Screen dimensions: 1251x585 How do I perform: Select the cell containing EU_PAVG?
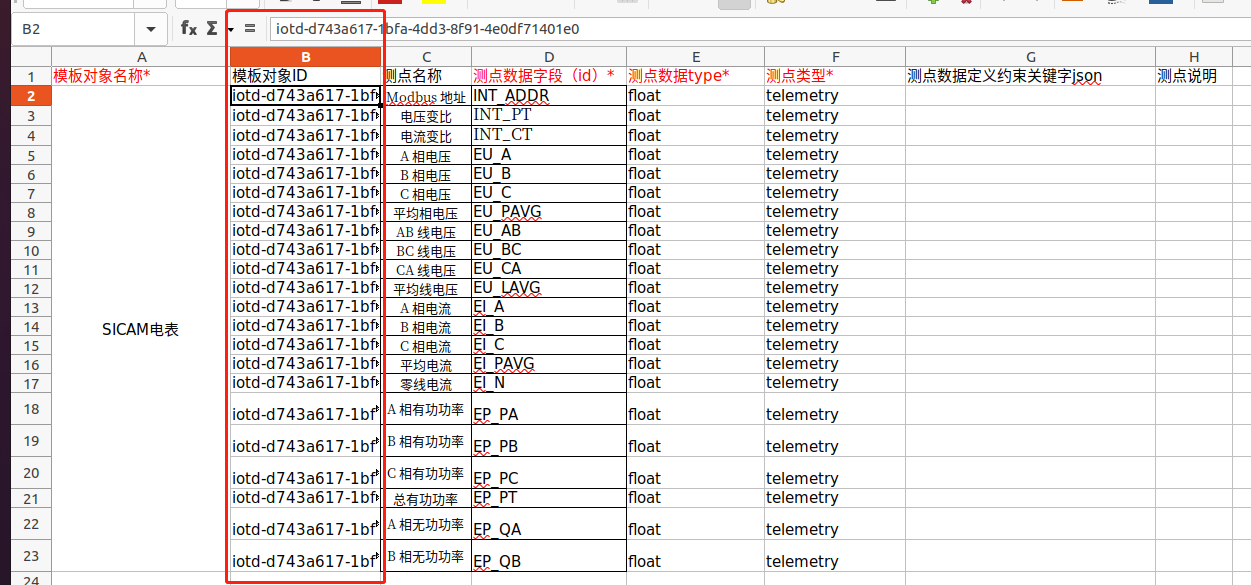[x=549, y=212]
